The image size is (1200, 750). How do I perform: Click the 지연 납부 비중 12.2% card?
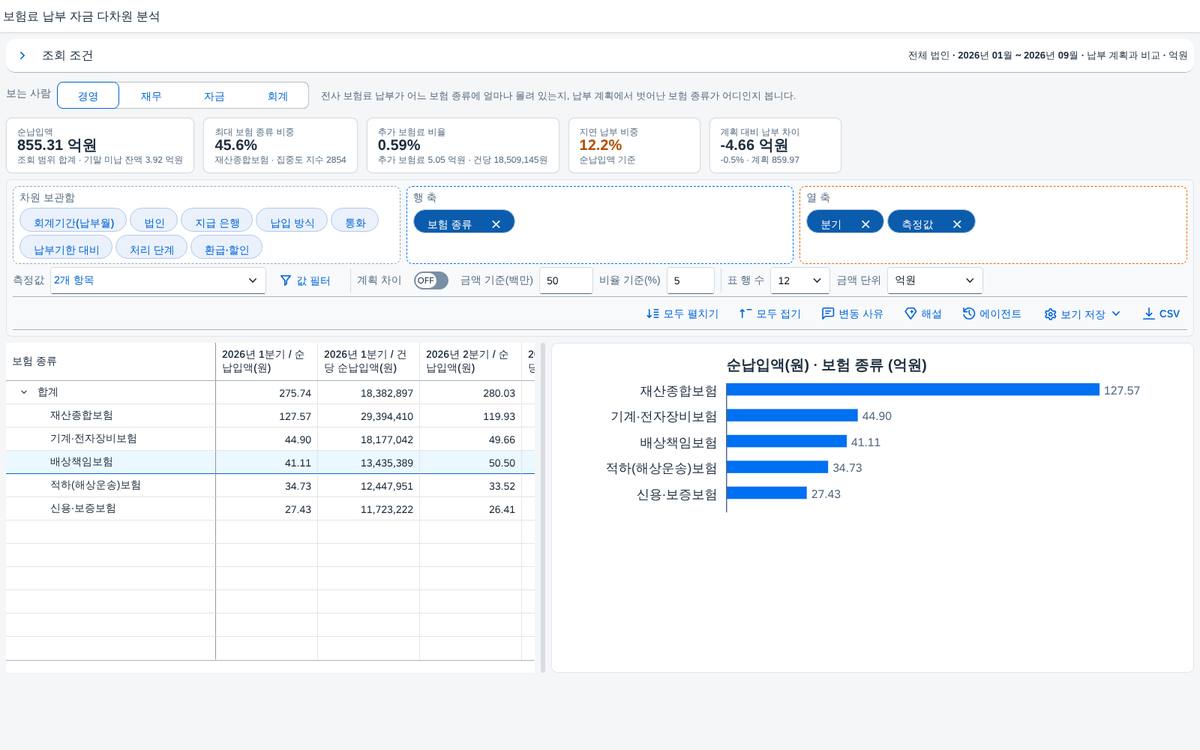pos(635,145)
